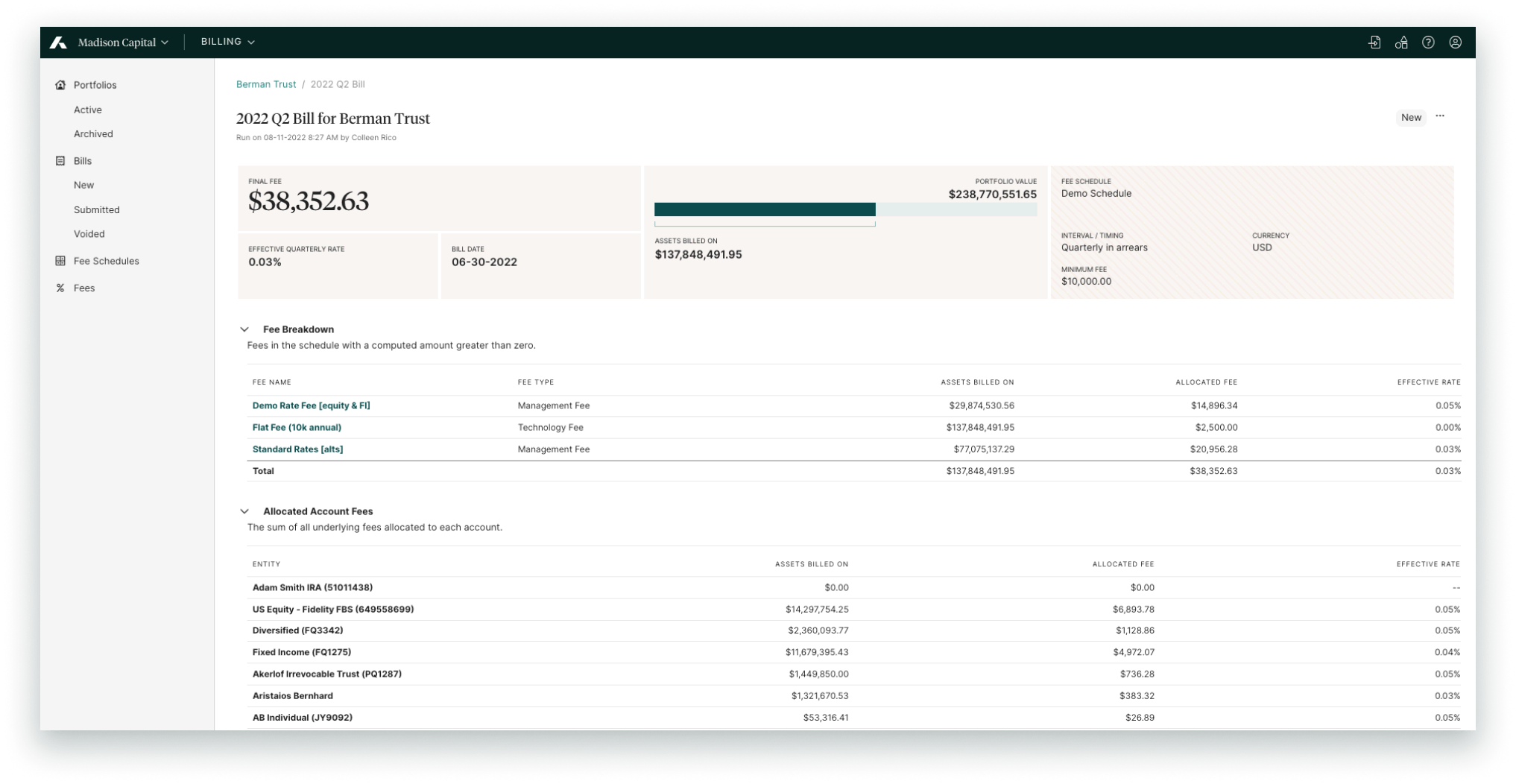Open the Standard Rates [alts] fee link
This screenshot has width=1516, height=784.
coord(297,449)
